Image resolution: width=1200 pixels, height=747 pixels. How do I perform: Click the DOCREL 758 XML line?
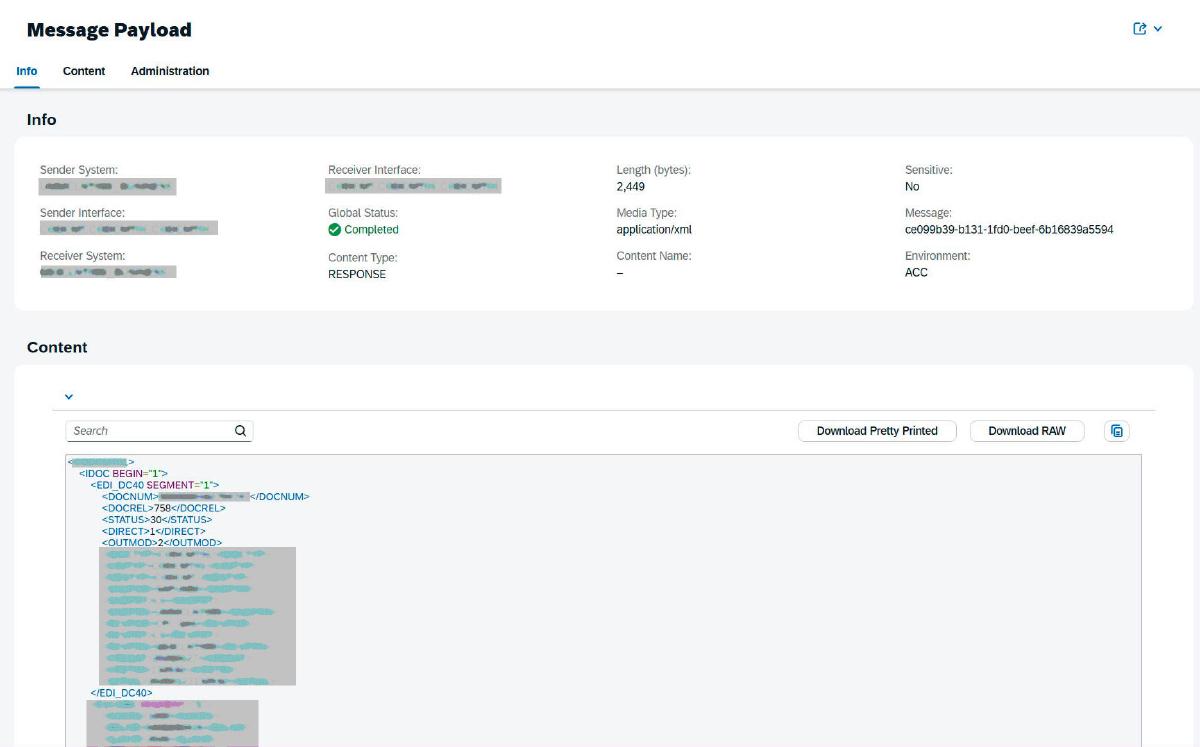(163, 508)
